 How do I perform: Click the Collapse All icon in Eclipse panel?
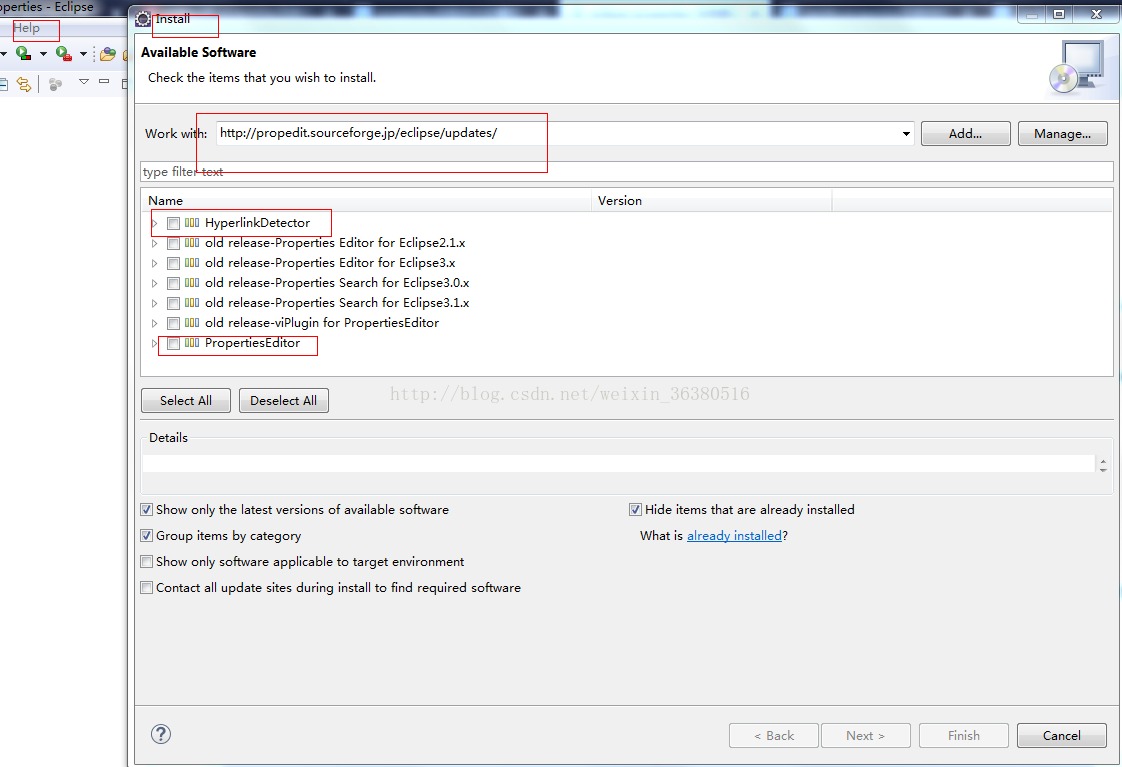[x=3, y=84]
